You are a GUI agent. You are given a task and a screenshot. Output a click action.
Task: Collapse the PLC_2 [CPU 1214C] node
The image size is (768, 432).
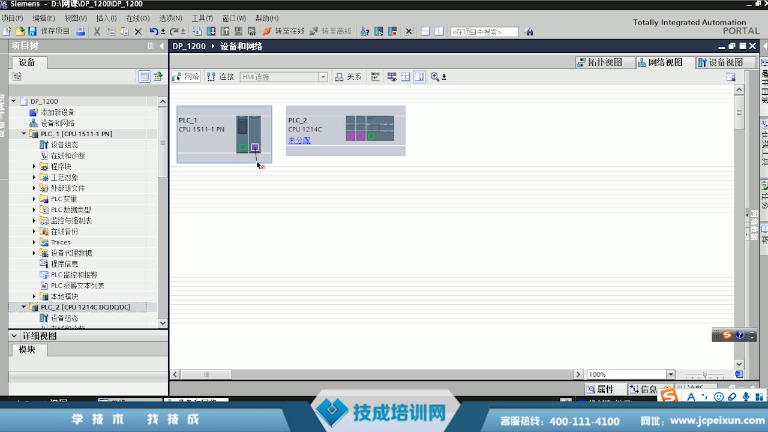point(24,307)
